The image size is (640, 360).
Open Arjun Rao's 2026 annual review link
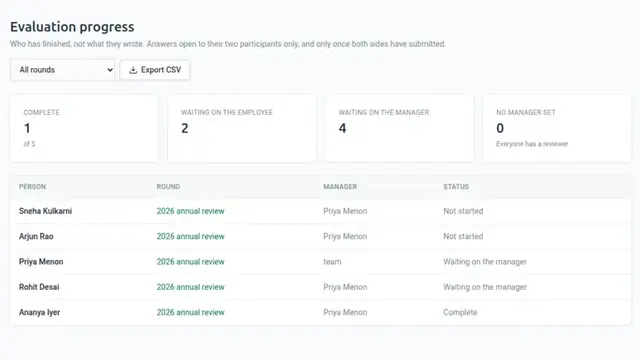pyautogui.click(x=191, y=236)
